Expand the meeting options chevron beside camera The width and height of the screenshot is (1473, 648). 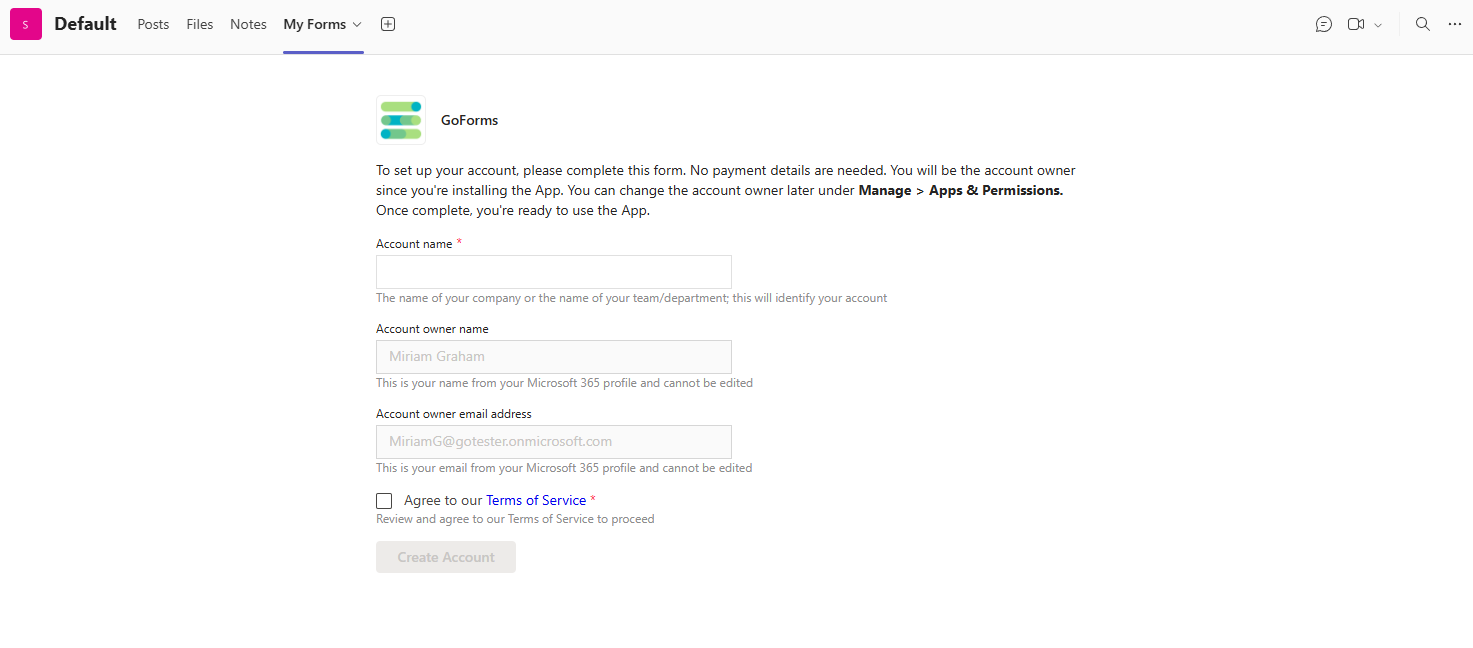click(x=1378, y=25)
